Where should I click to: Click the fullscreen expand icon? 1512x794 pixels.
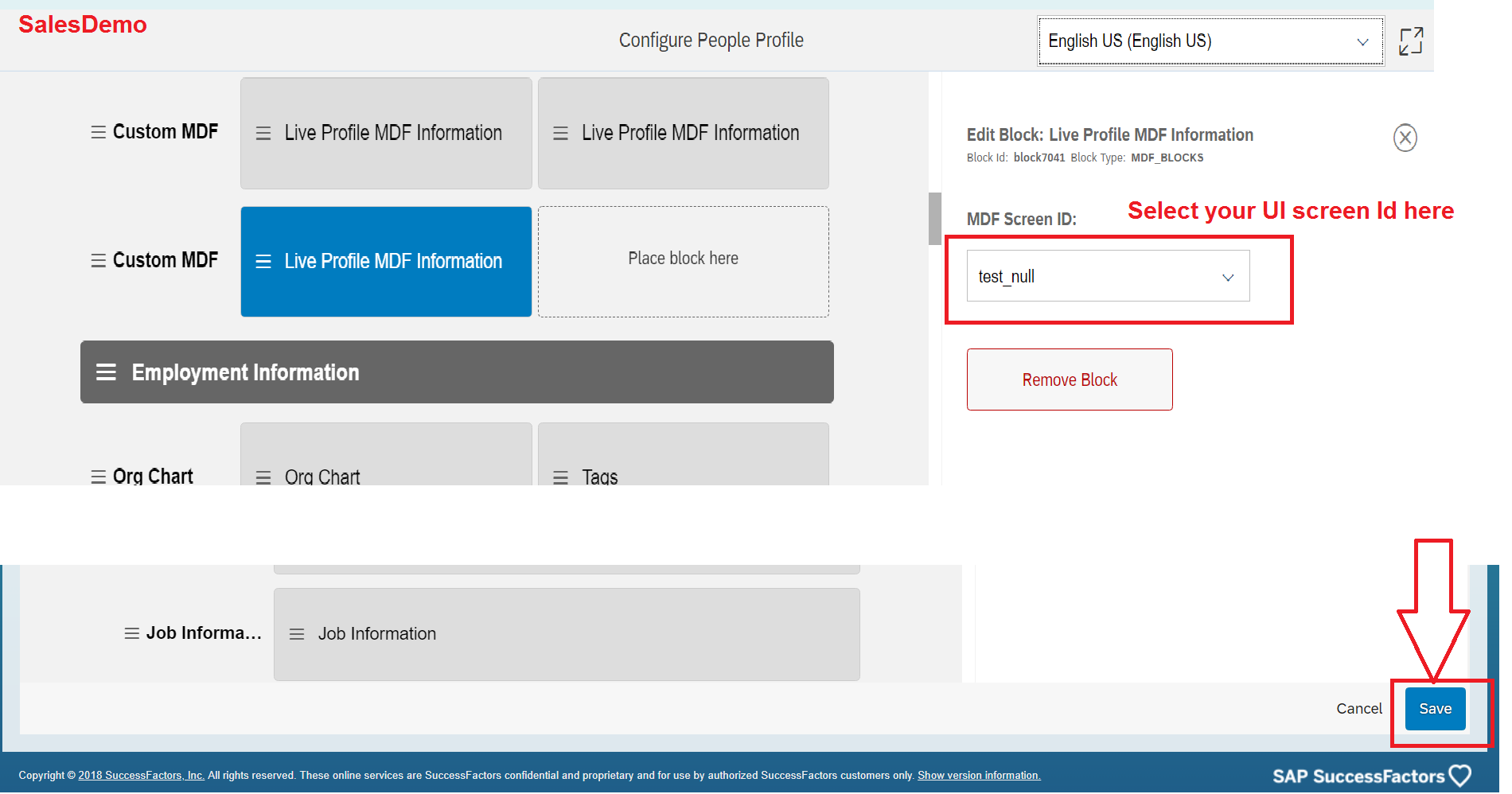1410,41
